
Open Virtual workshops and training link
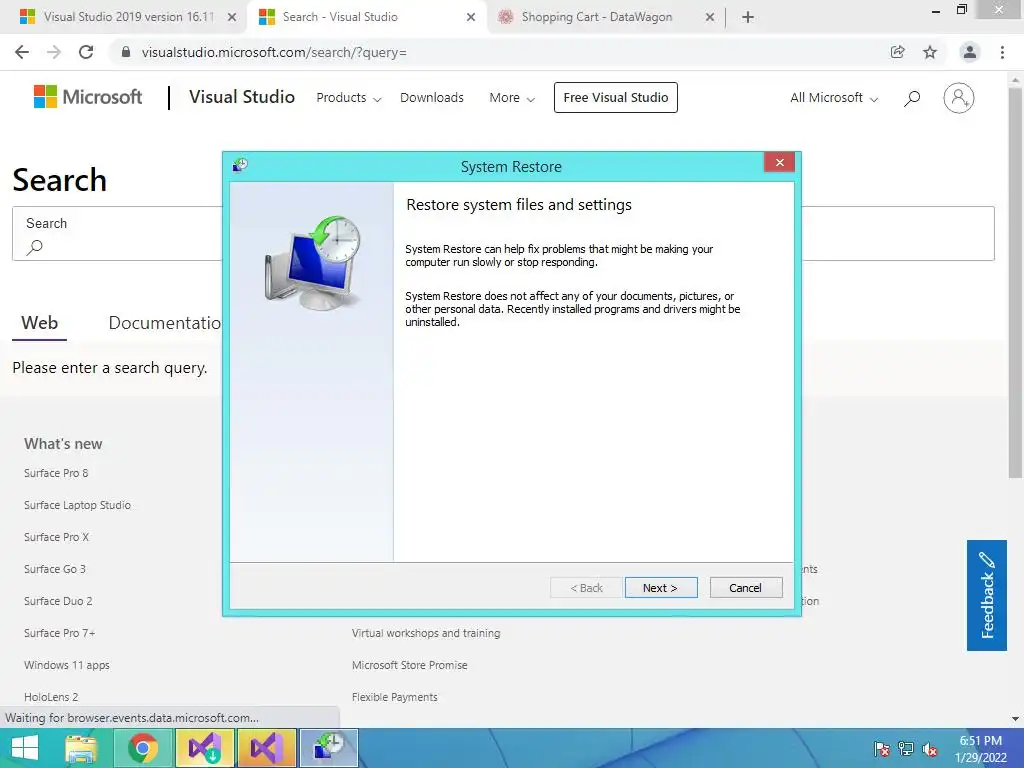click(x=426, y=633)
